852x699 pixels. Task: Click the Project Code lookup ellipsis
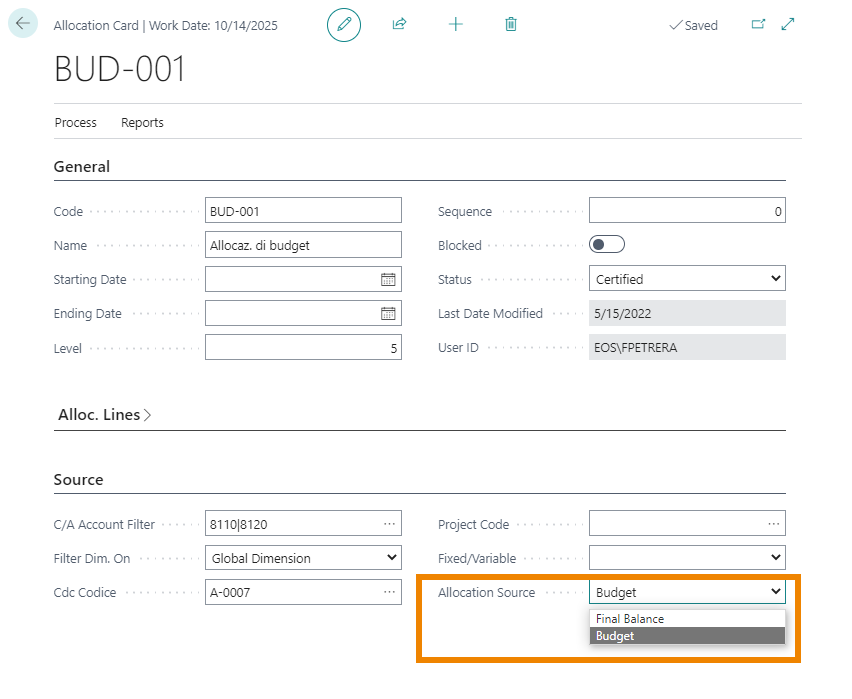(773, 523)
